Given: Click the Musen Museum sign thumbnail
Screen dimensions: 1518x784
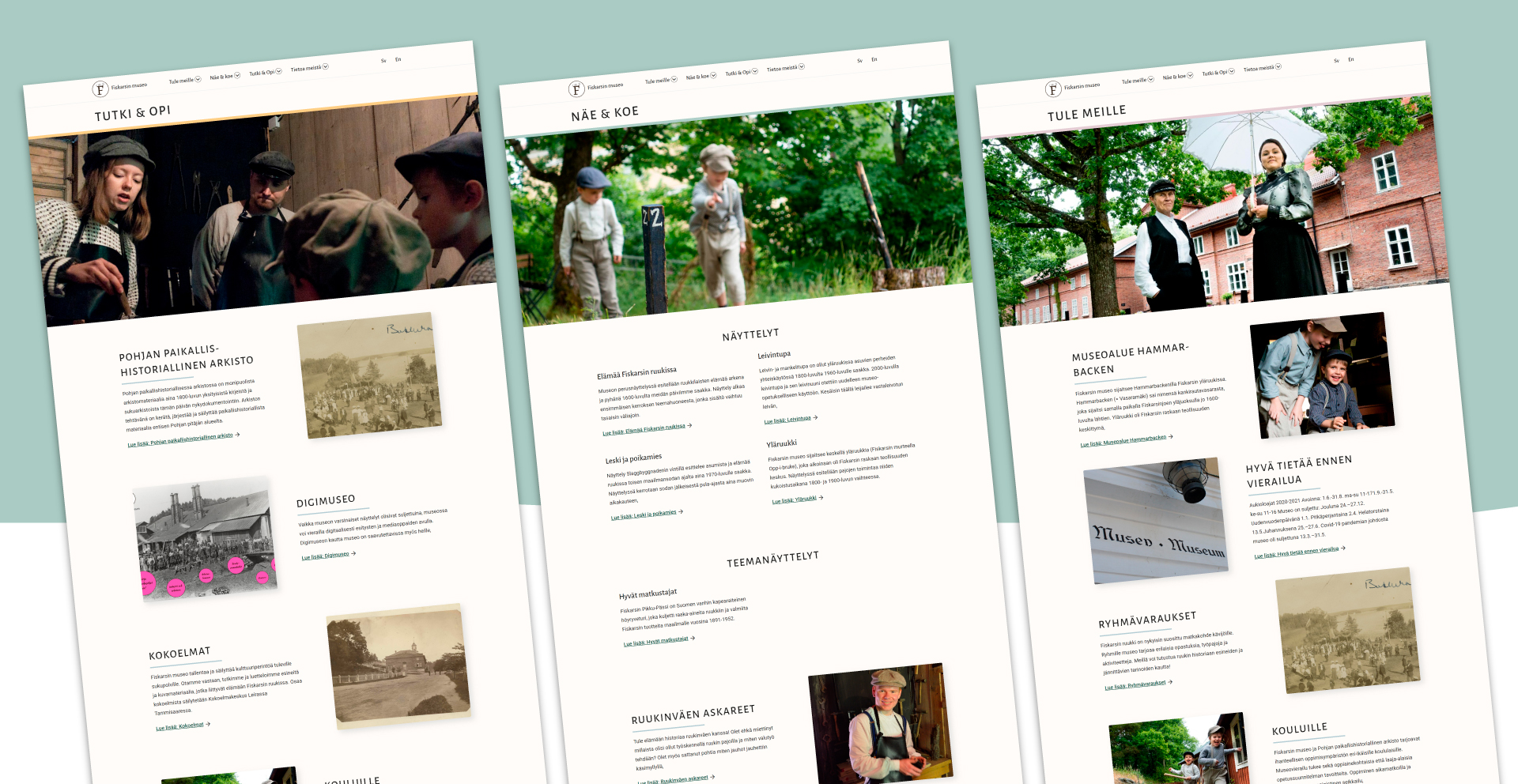Looking at the screenshot, I should pyautogui.click(x=1153, y=522).
